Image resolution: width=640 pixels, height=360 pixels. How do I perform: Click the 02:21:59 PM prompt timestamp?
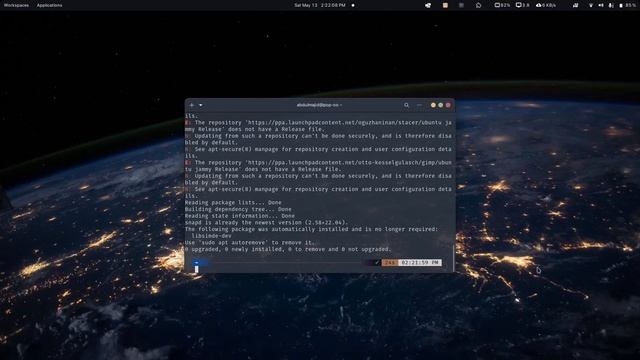click(420, 262)
